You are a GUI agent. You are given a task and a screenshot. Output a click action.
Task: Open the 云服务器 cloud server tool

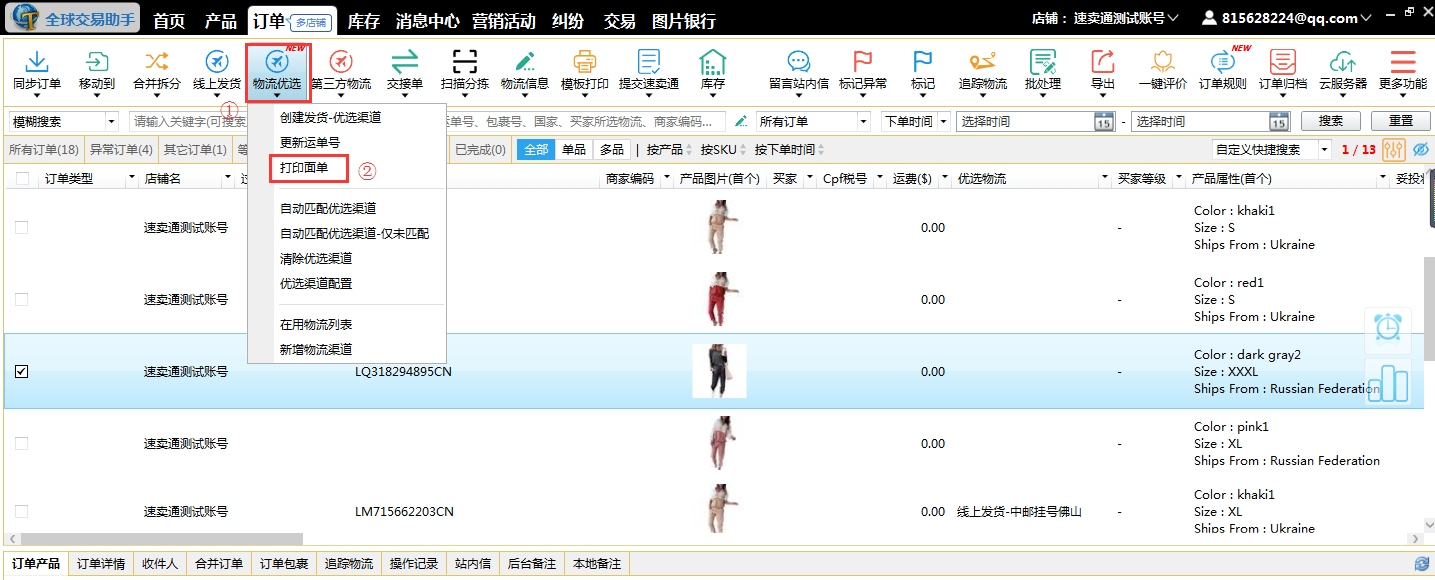click(x=1343, y=61)
